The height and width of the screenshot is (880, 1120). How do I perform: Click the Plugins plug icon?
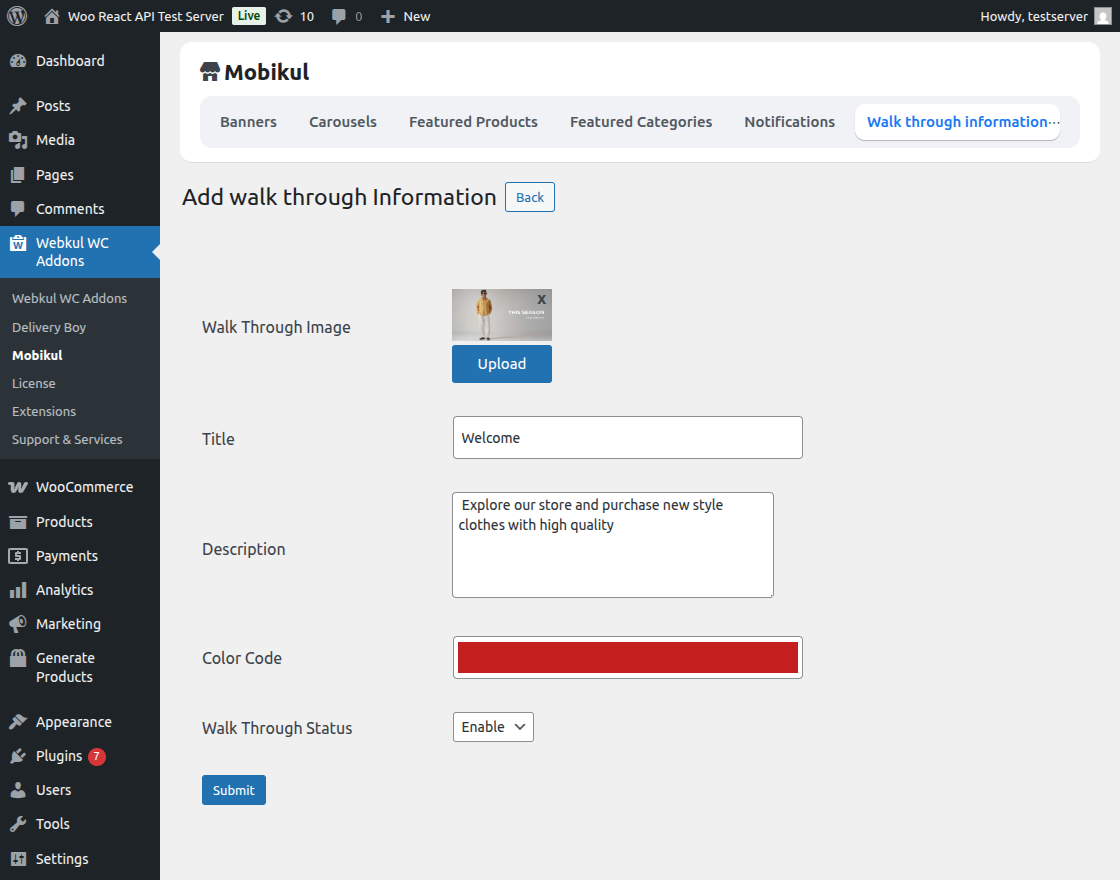[x=19, y=756]
